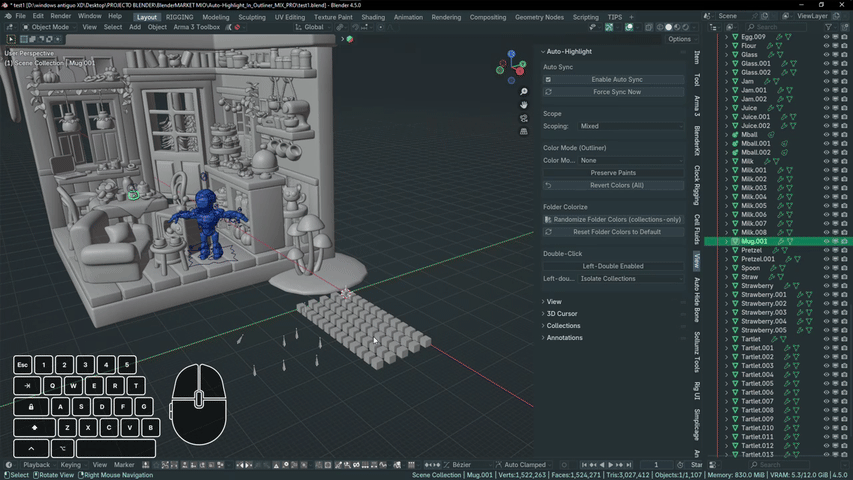Screen dimensions: 853x480
Task: Click the navigation gizmo red X axis
Action: coord(520,71)
